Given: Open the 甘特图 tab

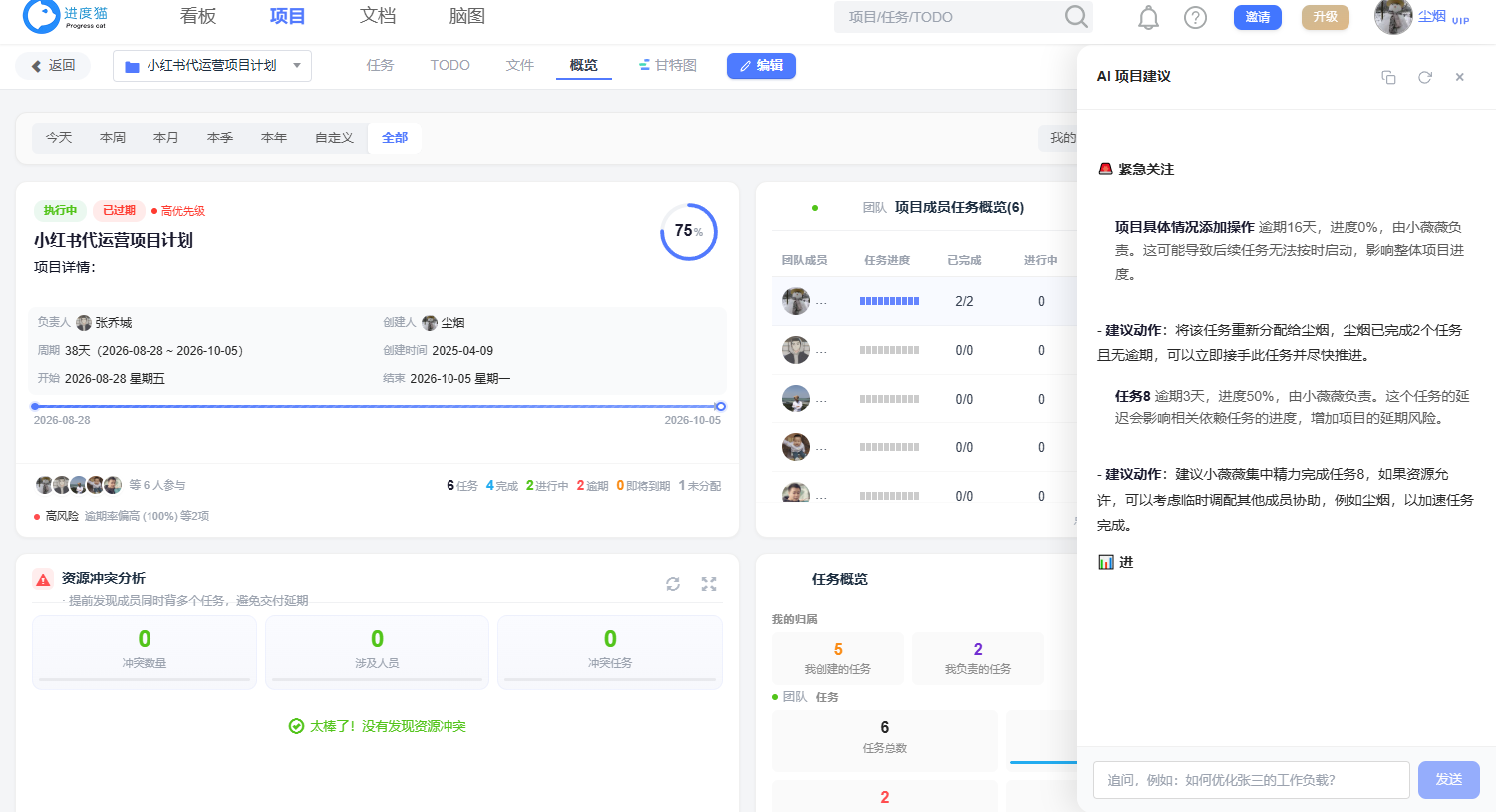Looking at the screenshot, I should (668, 66).
